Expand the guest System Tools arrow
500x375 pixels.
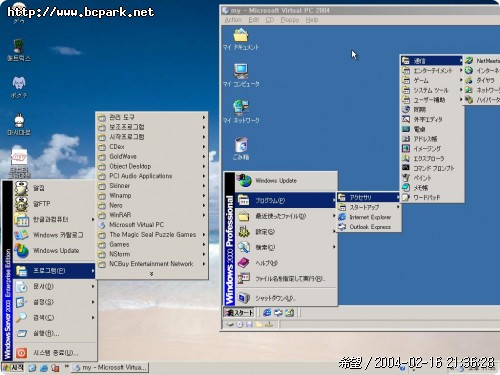pyautogui.click(x=461, y=90)
